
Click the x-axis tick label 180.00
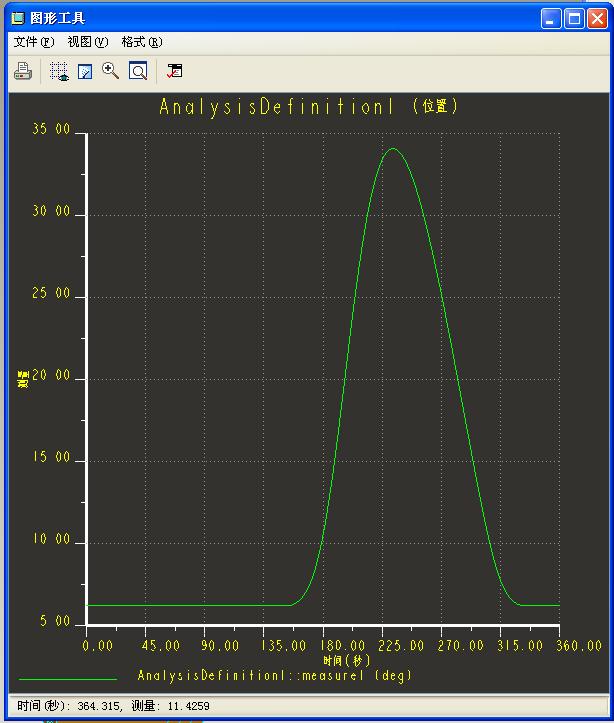pos(342,646)
